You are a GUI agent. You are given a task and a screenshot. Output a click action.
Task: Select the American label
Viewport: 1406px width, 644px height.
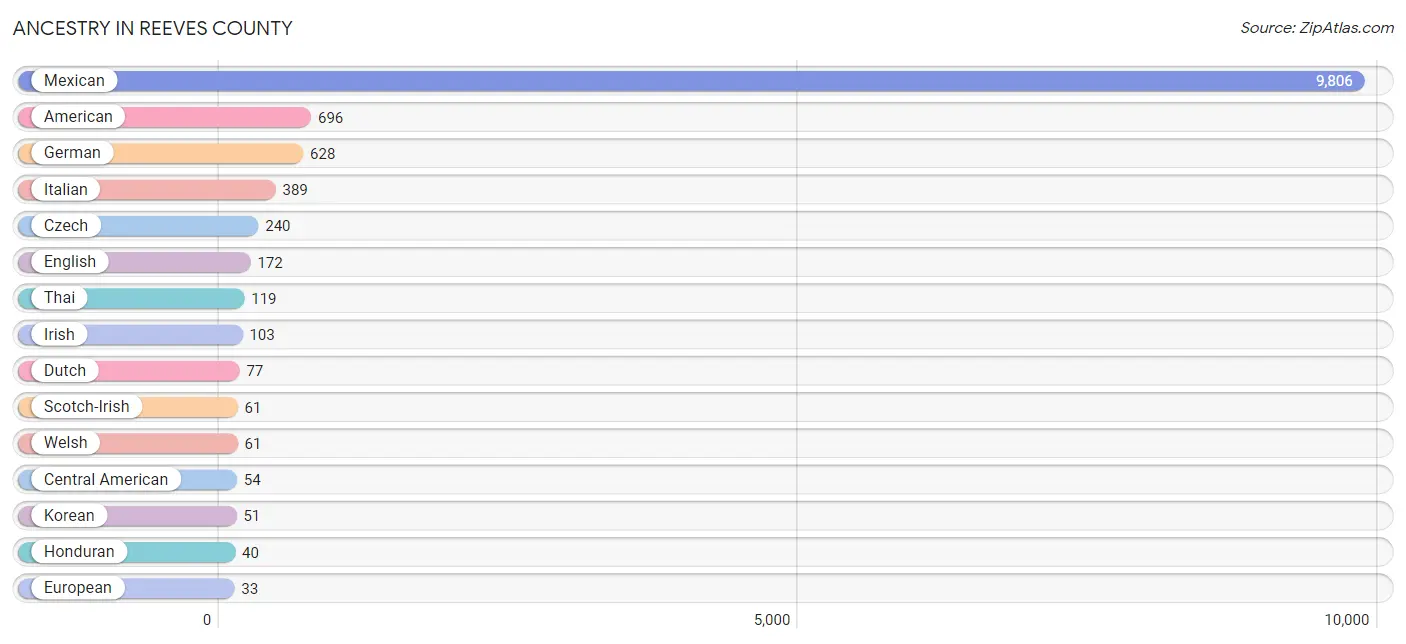coord(78,117)
